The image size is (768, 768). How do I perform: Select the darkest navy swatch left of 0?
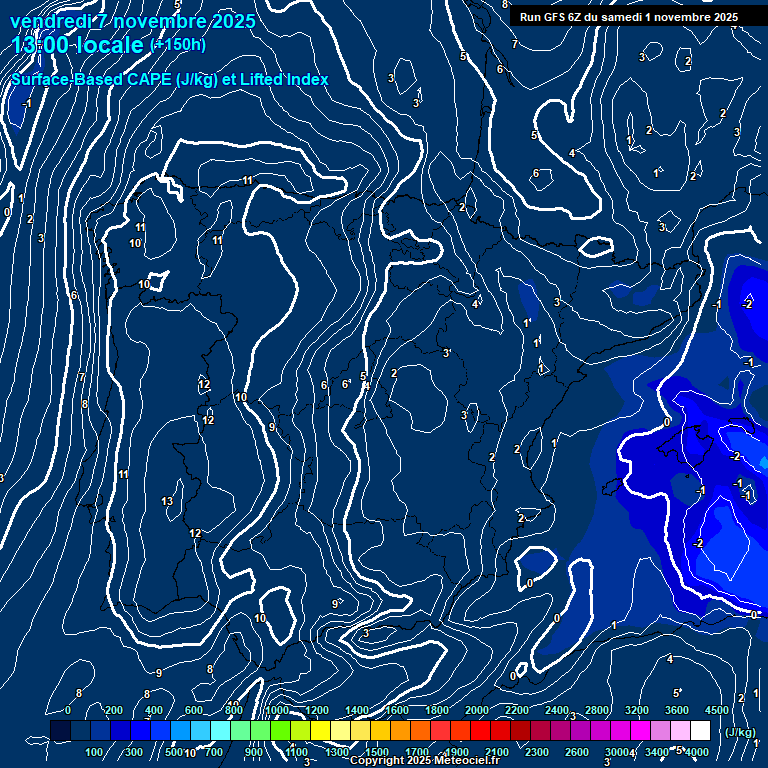[x=60, y=730]
